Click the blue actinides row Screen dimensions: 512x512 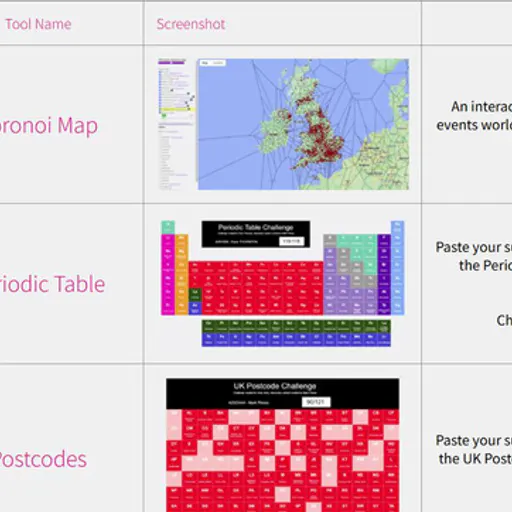(296, 340)
